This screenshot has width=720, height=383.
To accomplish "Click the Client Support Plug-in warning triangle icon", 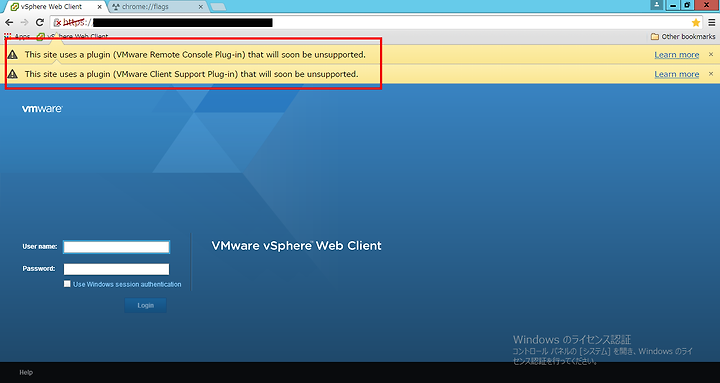I will tap(13, 74).
